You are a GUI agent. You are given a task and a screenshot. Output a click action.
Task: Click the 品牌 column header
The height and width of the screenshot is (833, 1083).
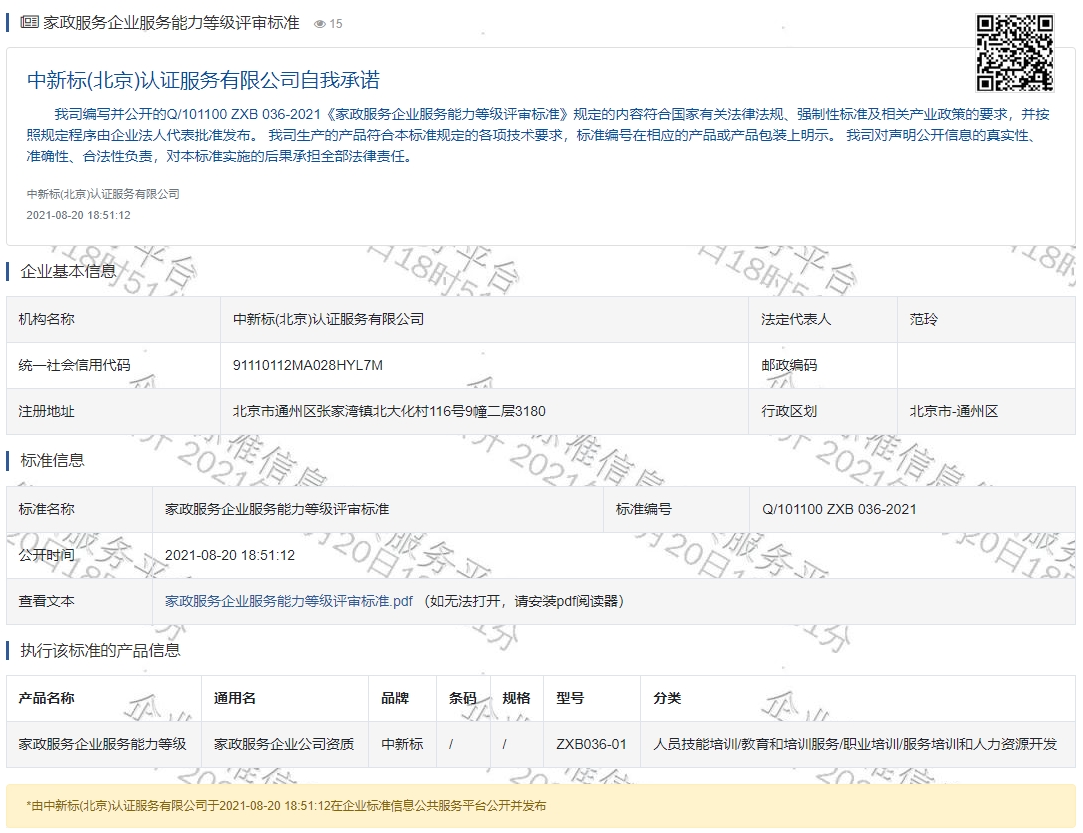[x=403, y=698]
